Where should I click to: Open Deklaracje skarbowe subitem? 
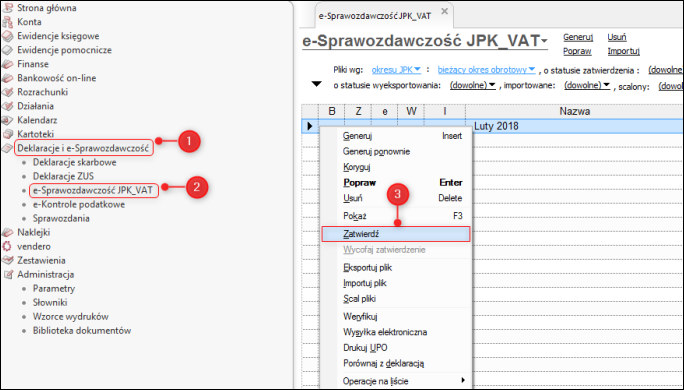coord(75,162)
